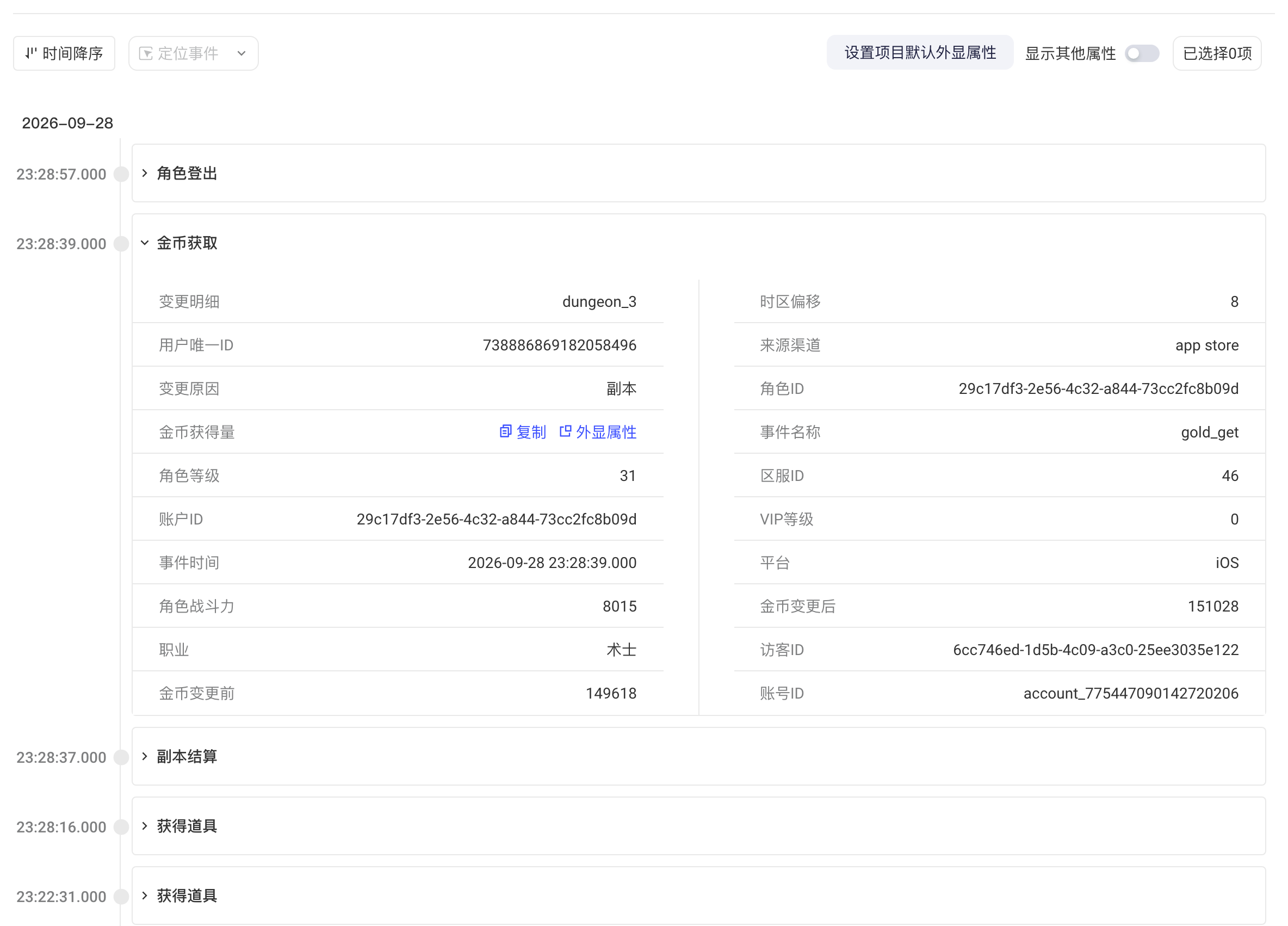Image resolution: width=1288 pixels, height=926 pixels.
Task: Open the 定位事件 dropdown
Action: click(194, 53)
